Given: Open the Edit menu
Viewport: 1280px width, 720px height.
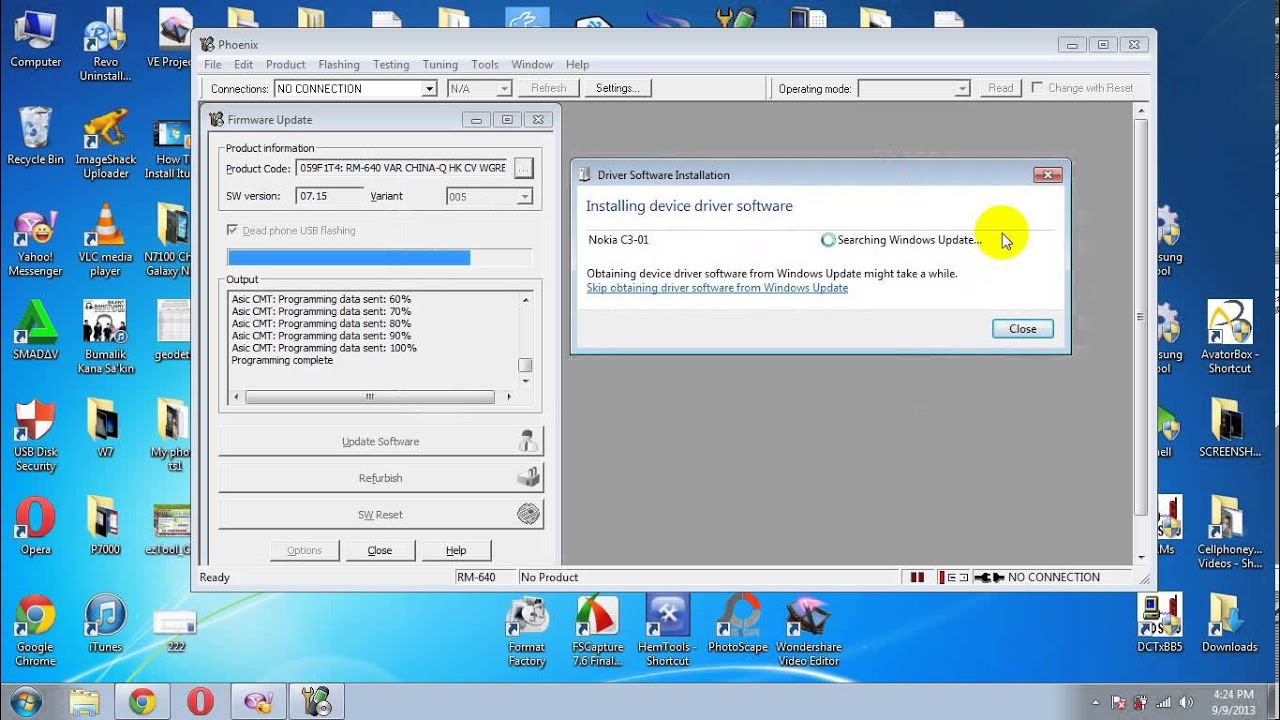Looking at the screenshot, I should tap(243, 64).
